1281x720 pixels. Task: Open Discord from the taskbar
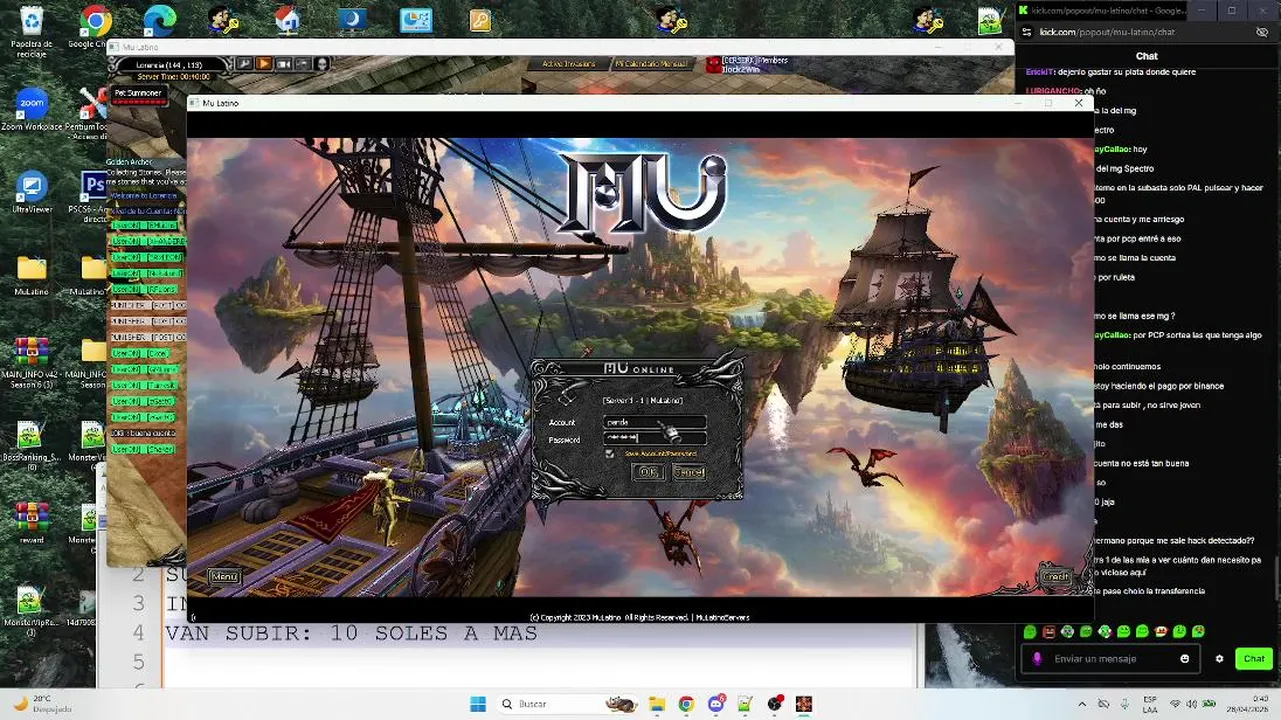coord(716,704)
